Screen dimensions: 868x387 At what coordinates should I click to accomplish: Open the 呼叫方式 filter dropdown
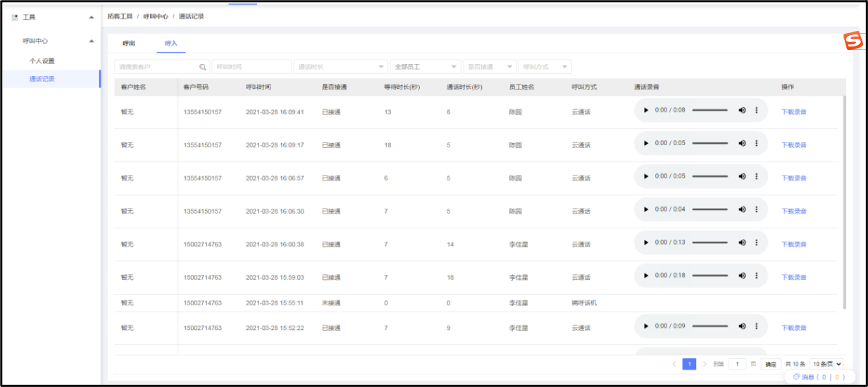click(545, 67)
